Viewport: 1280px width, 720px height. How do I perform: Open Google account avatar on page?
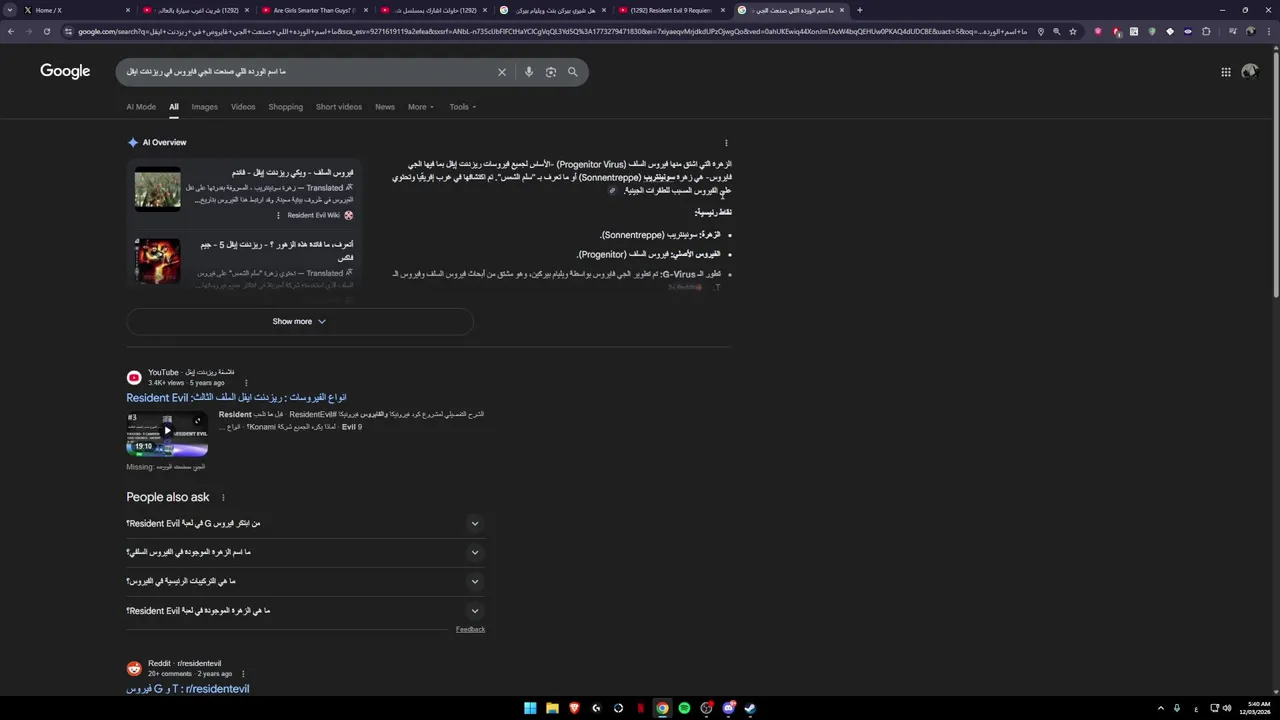pos(1250,72)
